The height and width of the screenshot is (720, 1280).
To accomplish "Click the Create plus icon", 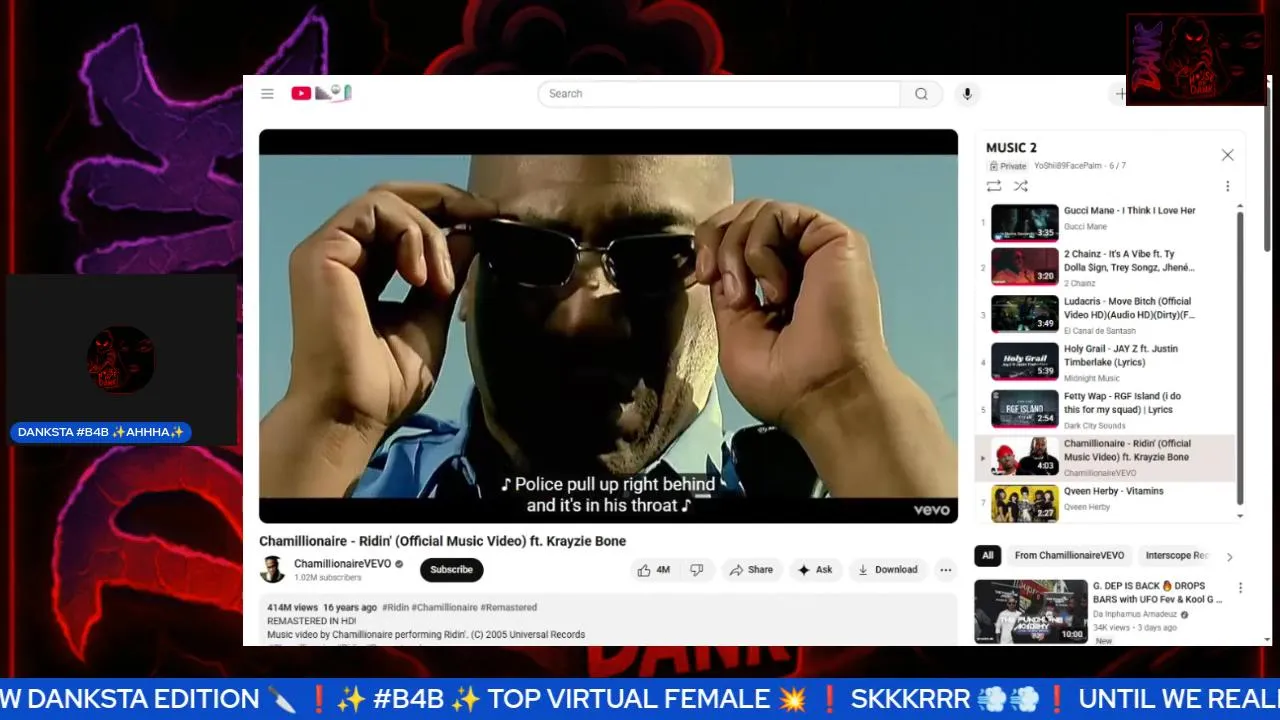I will 1120,94.
